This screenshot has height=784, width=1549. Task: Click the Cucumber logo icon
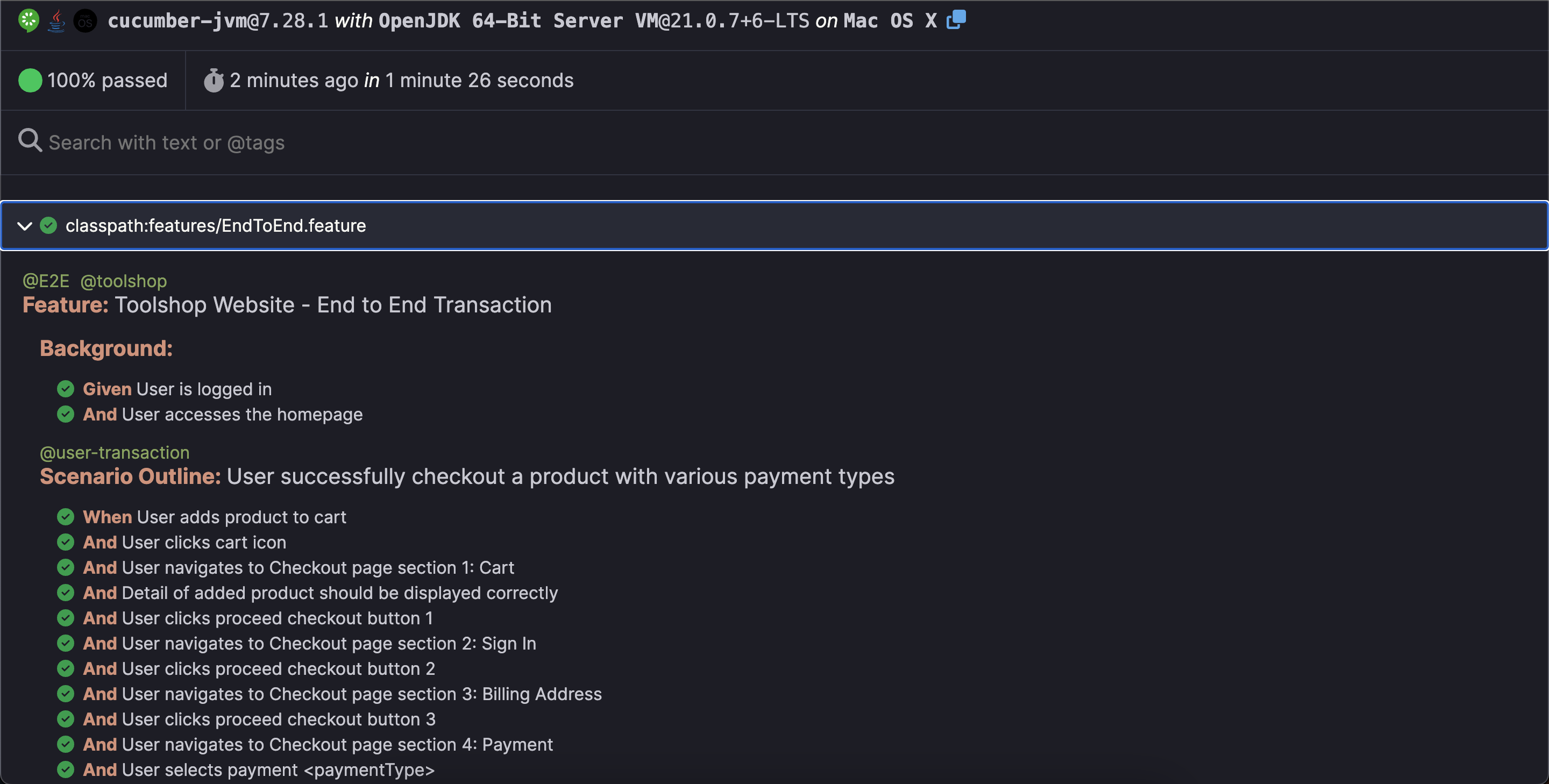(x=29, y=21)
